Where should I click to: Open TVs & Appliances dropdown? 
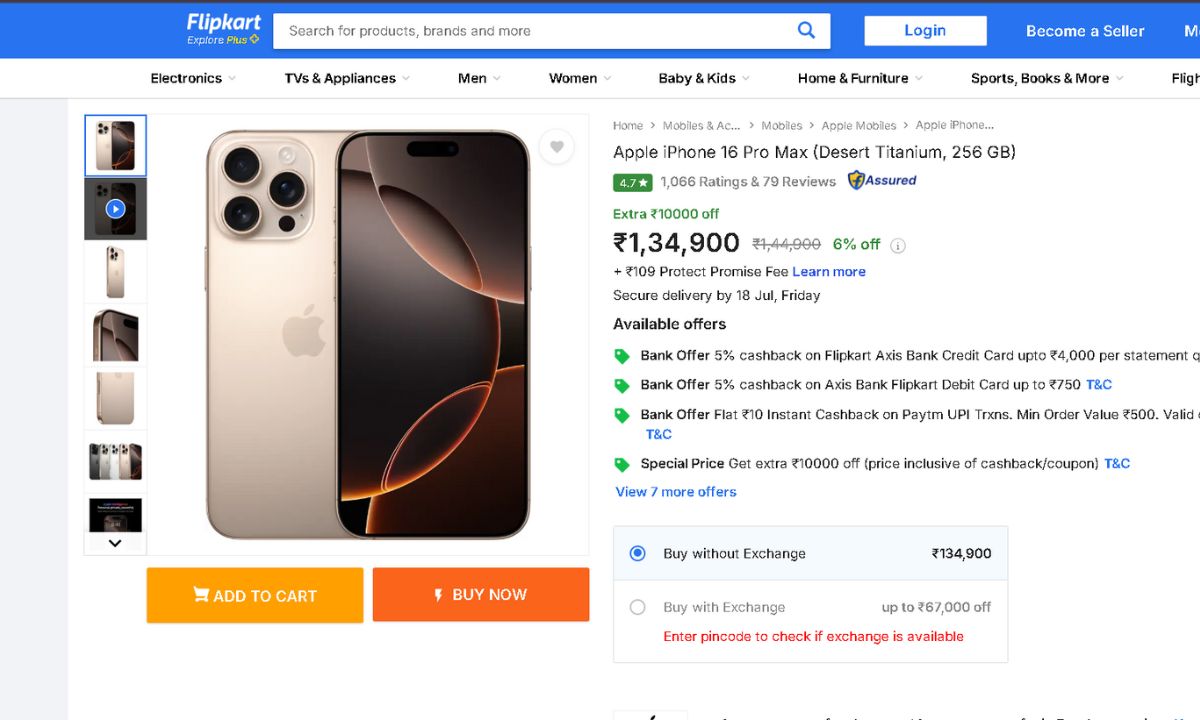point(347,78)
